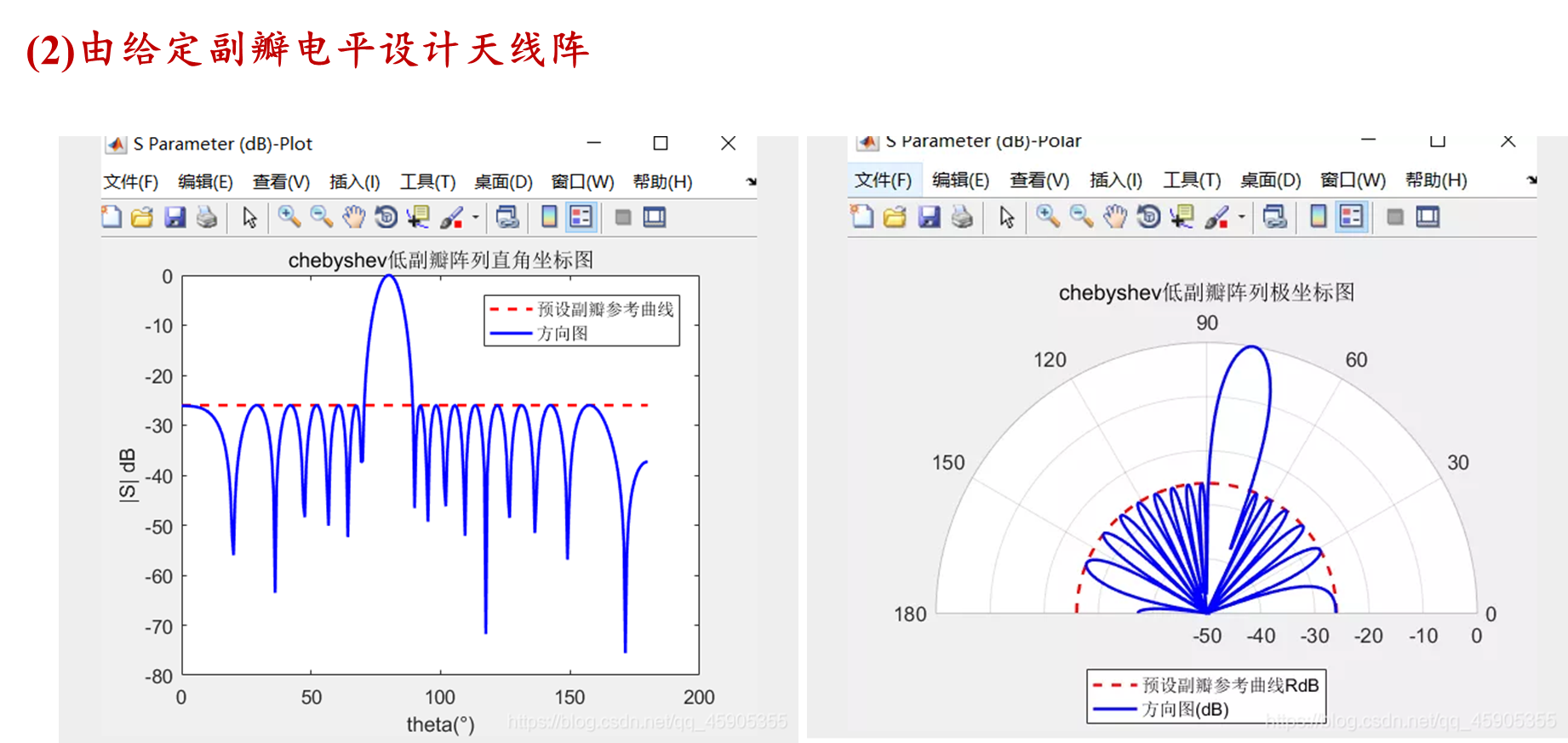1568x743 pixels.
Task: Click legend entry 方向图(dB) in Polar window
Action: point(1185,709)
